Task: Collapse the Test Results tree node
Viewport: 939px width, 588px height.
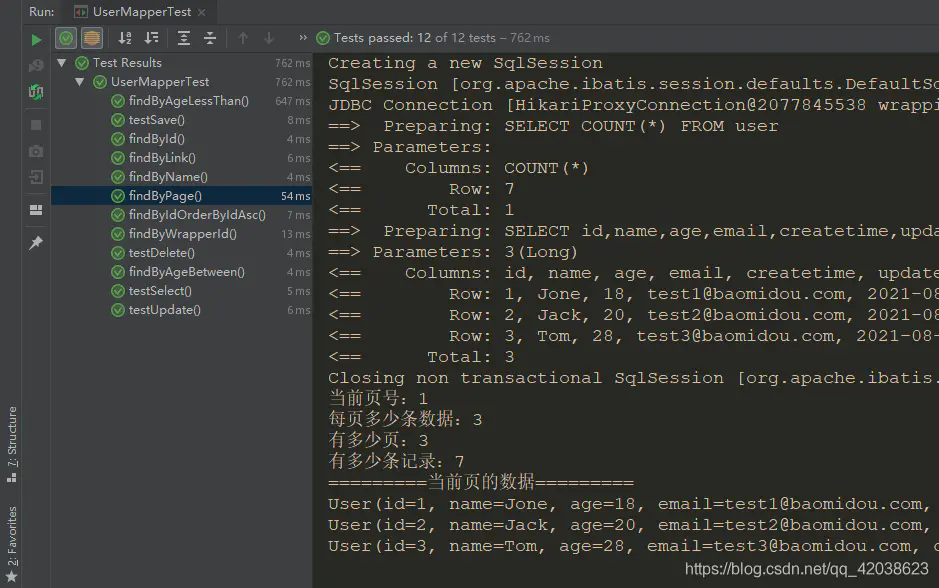Action: [x=62, y=62]
